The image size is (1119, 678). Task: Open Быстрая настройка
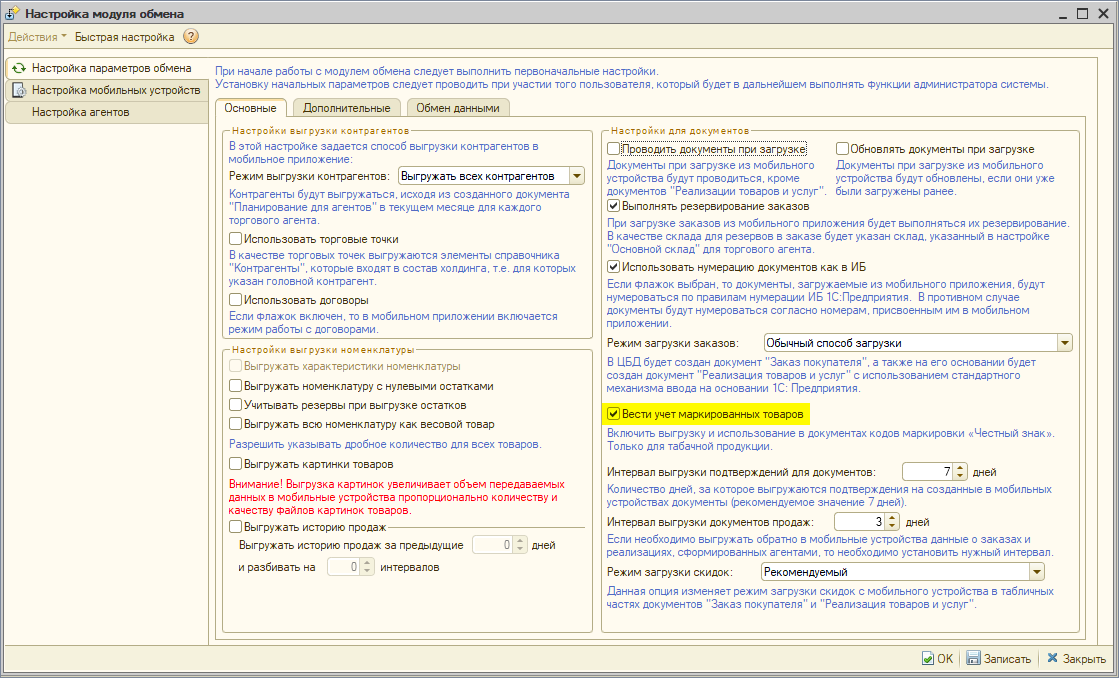[124, 36]
